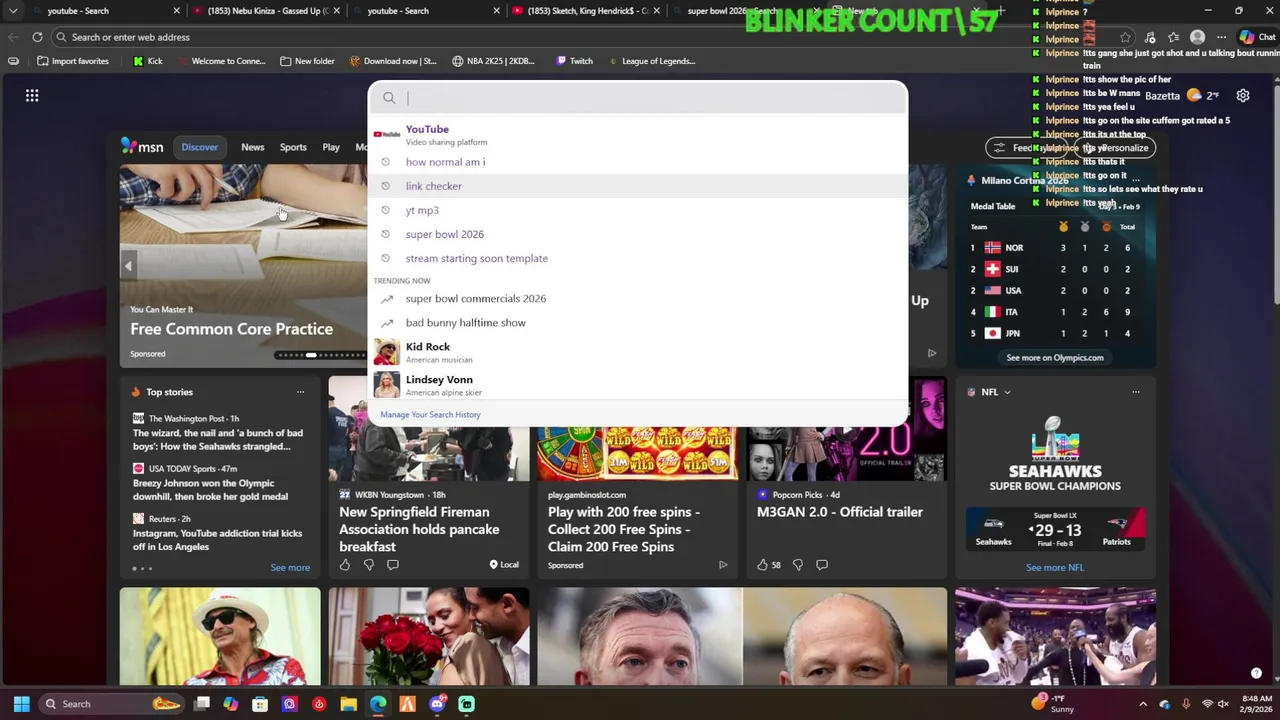This screenshot has width=1280, height=720.
Task: Open the News tab on MSN
Action: pyautogui.click(x=252, y=147)
